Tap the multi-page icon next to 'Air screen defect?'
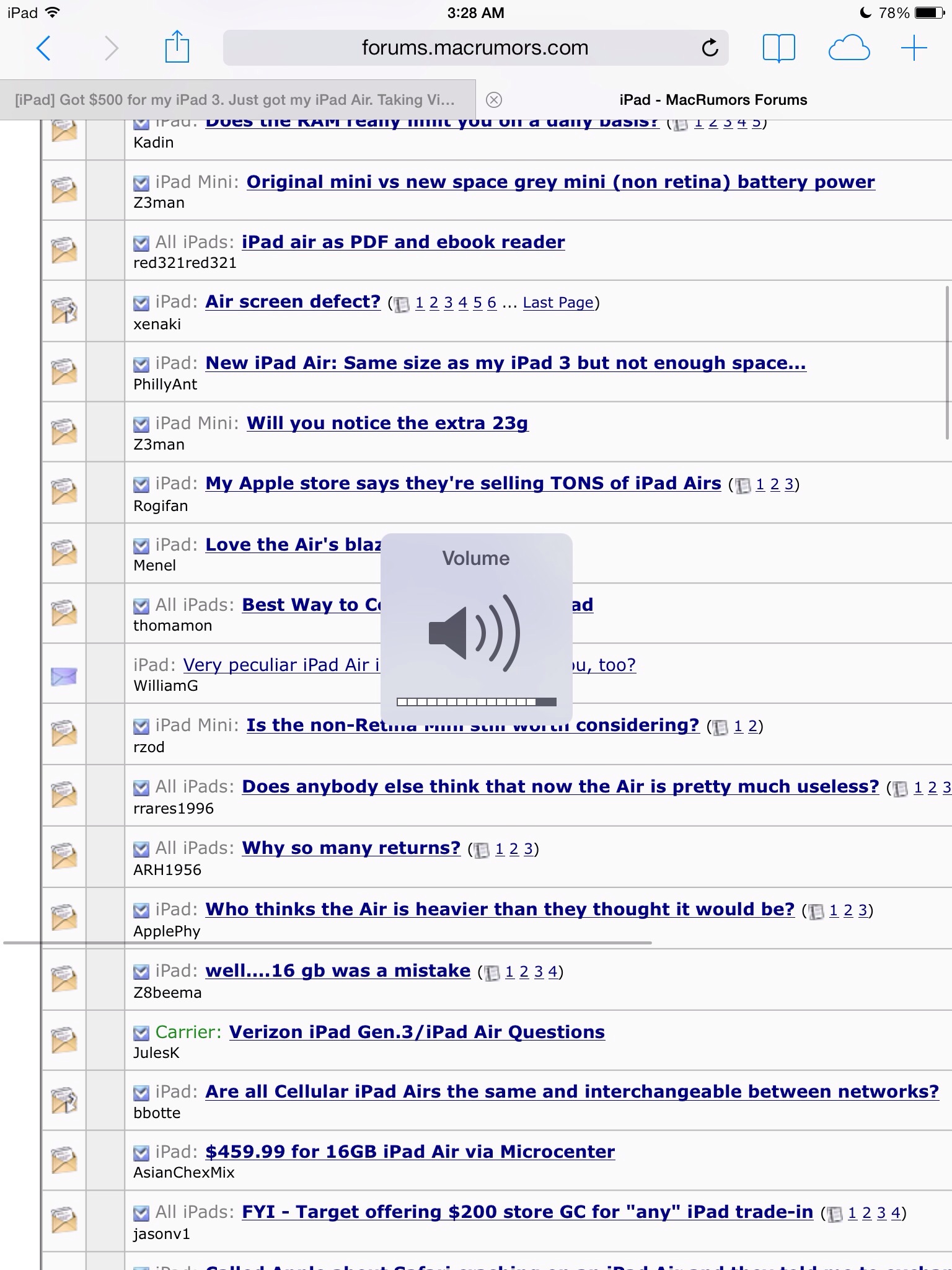Image resolution: width=952 pixels, height=1270 pixels. (402, 304)
